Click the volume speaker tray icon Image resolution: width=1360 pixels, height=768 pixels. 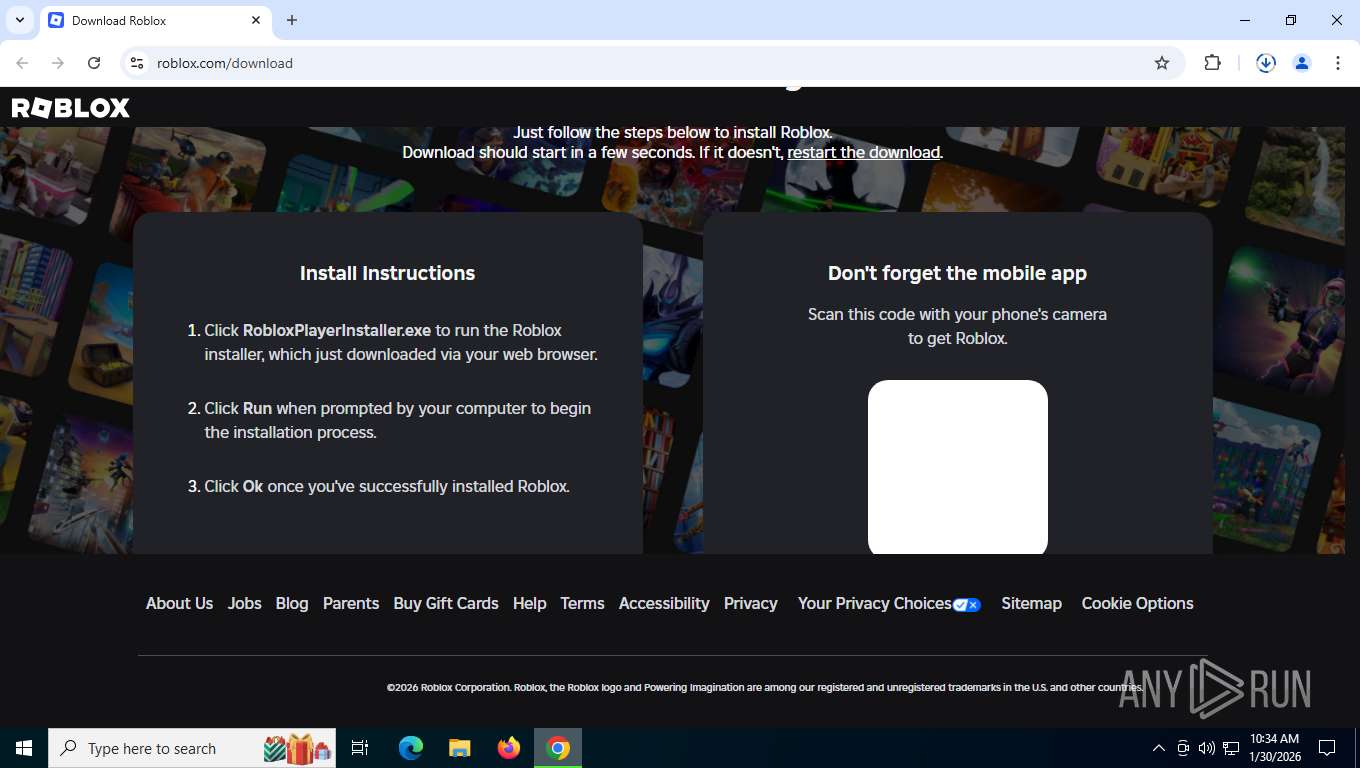[1206, 748]
